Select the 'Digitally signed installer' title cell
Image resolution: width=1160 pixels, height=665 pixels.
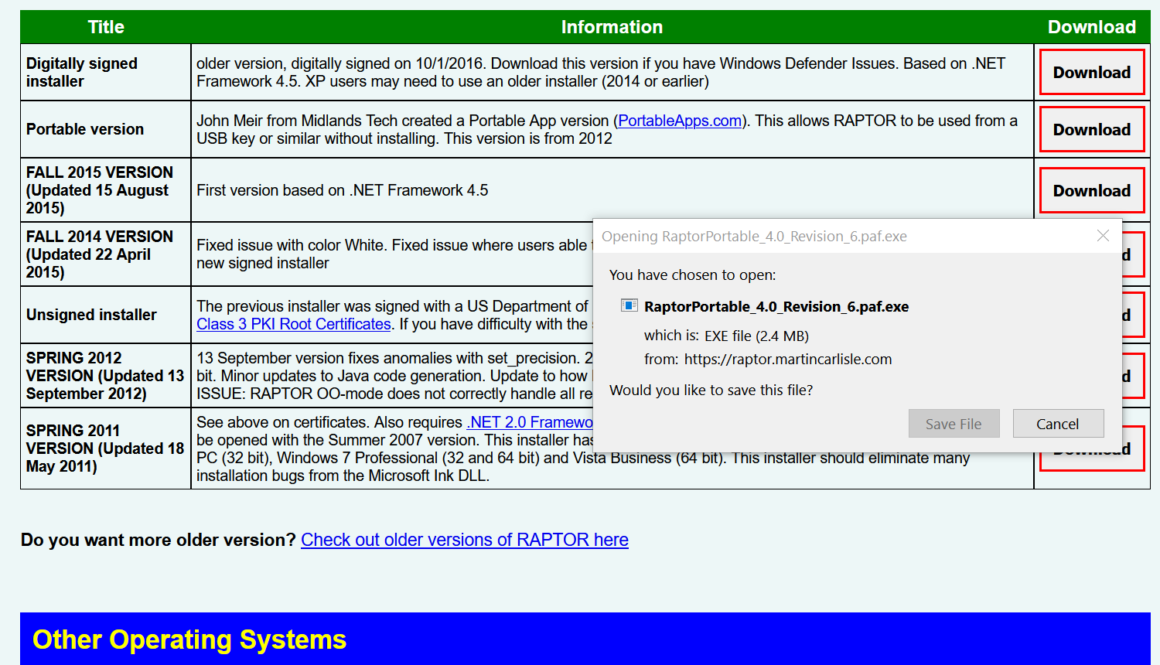pos(106,72)
